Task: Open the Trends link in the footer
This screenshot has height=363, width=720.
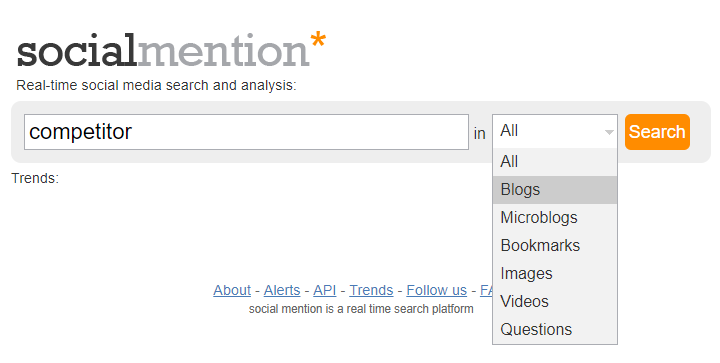Action: pos(371,290)
